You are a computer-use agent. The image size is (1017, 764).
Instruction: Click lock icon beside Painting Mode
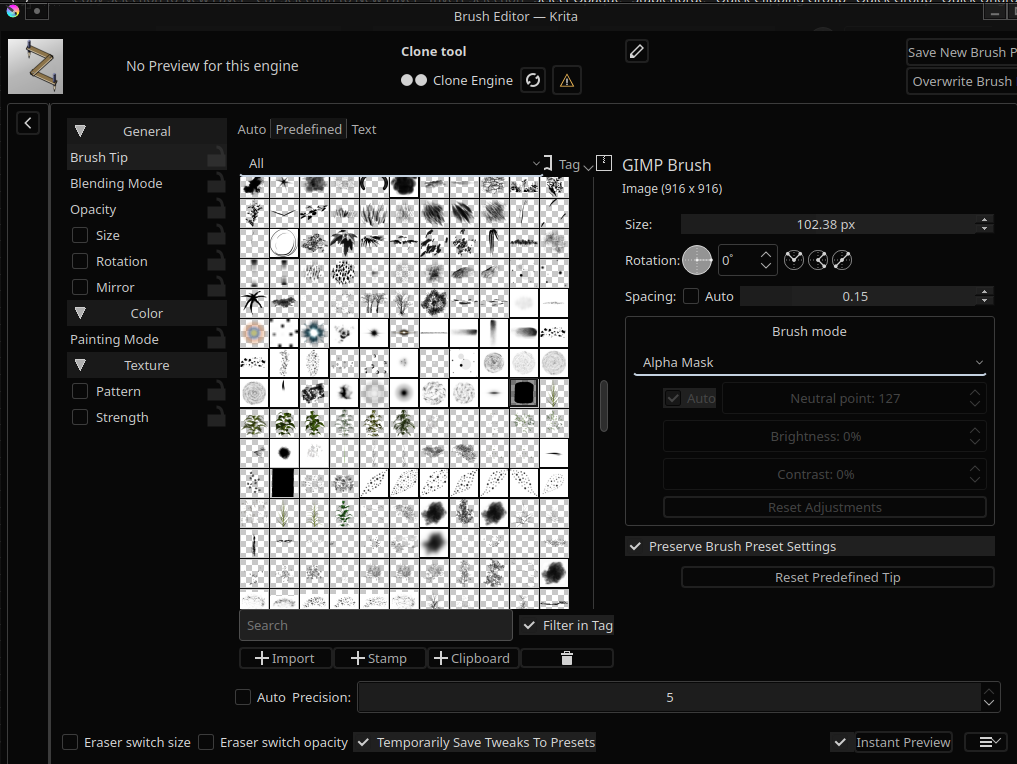click(217, 339)
